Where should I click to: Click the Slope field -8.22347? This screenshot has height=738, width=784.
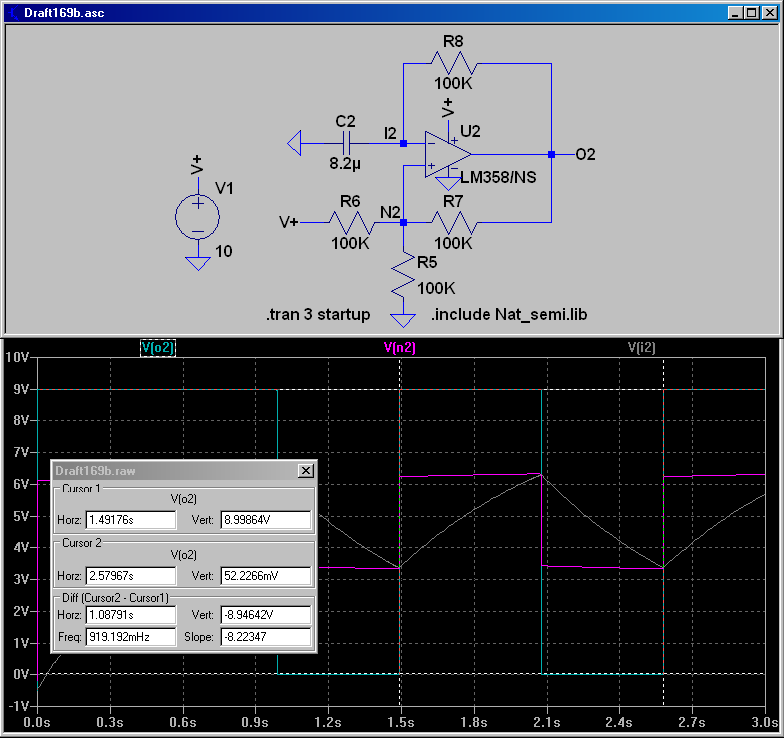click(266, 637)
